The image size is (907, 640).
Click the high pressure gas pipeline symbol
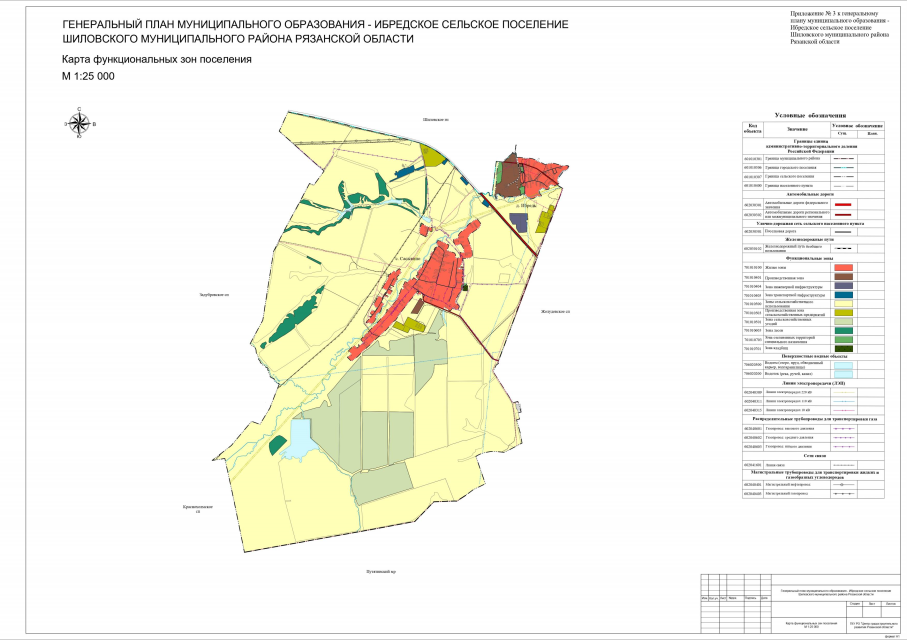pos(842,427)
